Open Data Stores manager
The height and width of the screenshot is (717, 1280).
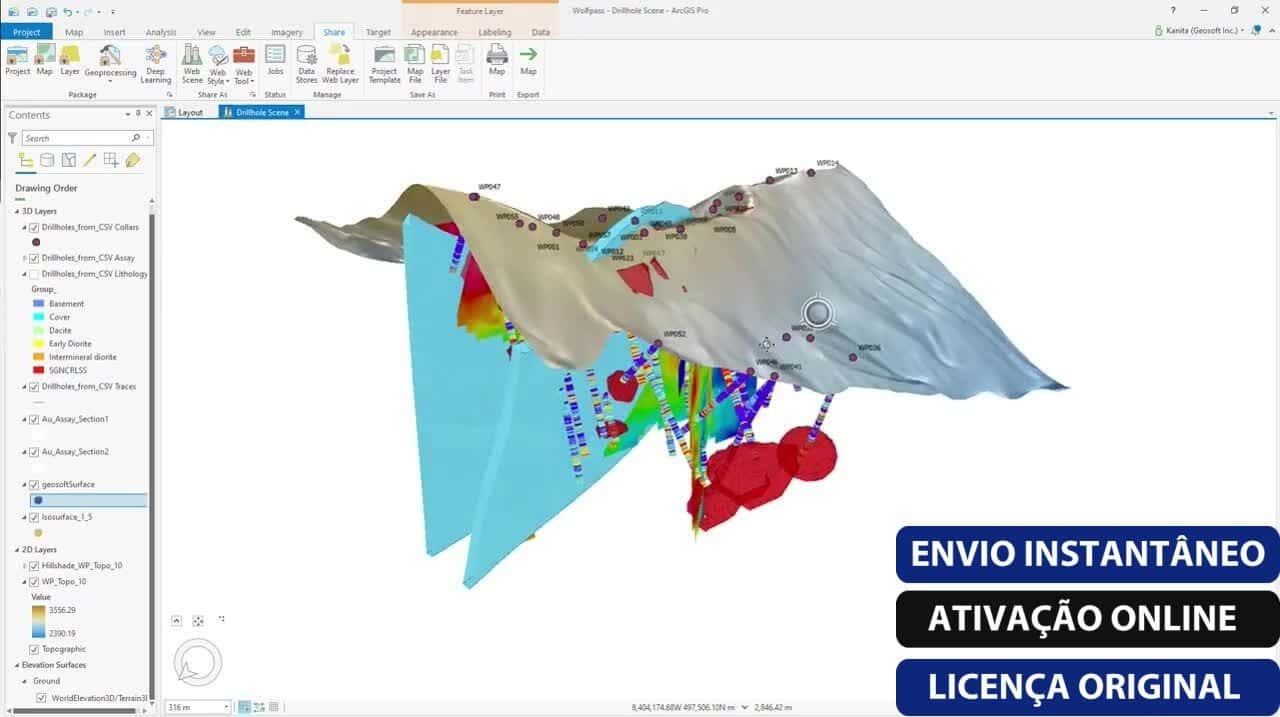click(306, 63)
